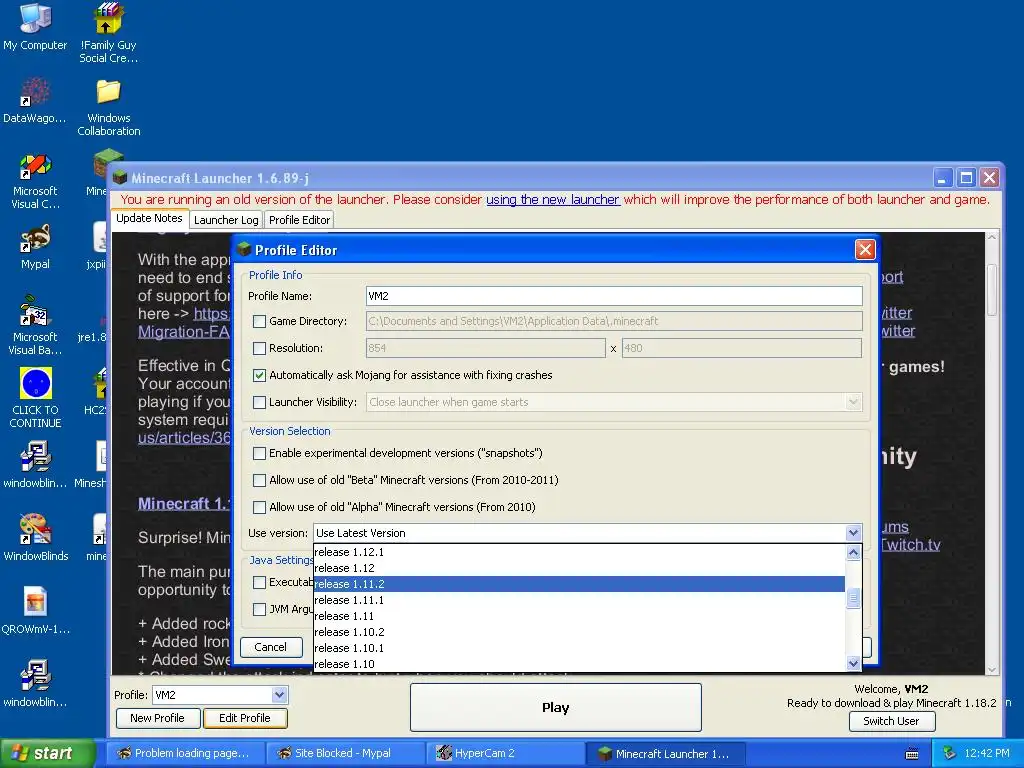Enable experimental development versions snapshots

(x=259, y=453)
